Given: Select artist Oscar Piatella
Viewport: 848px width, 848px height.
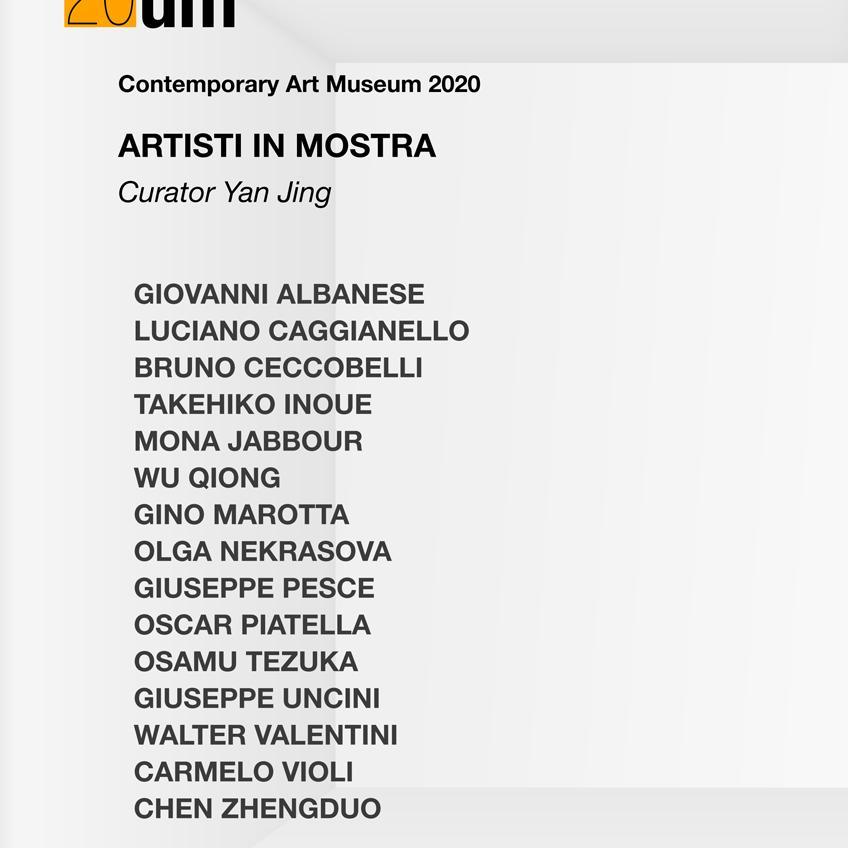Looking at the screenshot, I should tap(252, 625).
